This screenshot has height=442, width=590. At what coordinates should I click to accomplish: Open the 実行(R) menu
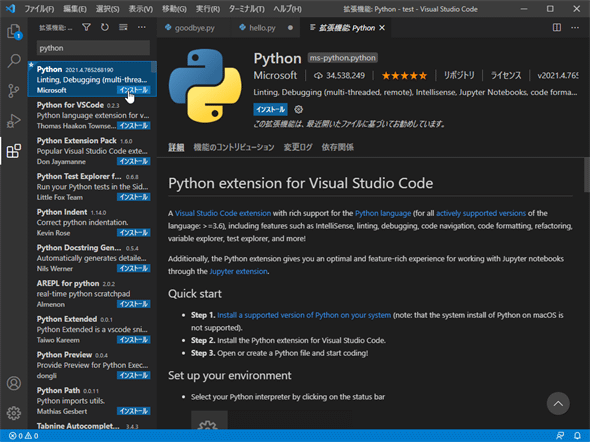pyautogui.click(x=208, y=9)
